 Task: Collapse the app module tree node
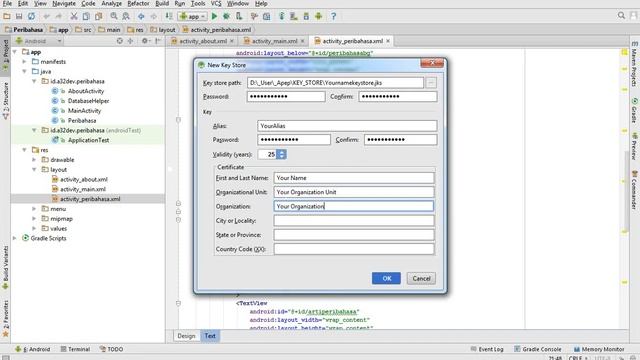15,52
